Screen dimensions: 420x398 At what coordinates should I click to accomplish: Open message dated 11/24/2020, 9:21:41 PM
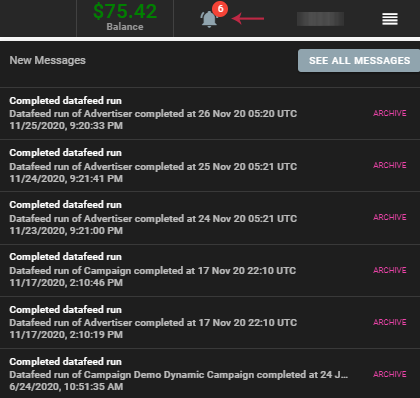[x=210, y=166]
